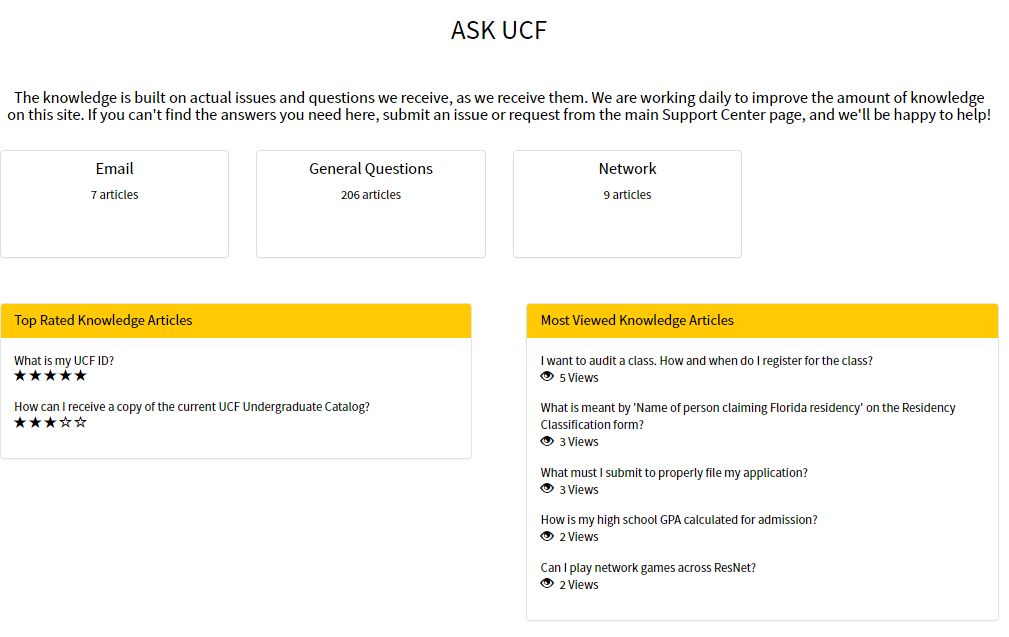The width and height of the screenshot is (1009, 637).
Task: Open the high school GPA calculation article
Action: tap(679, 520)
